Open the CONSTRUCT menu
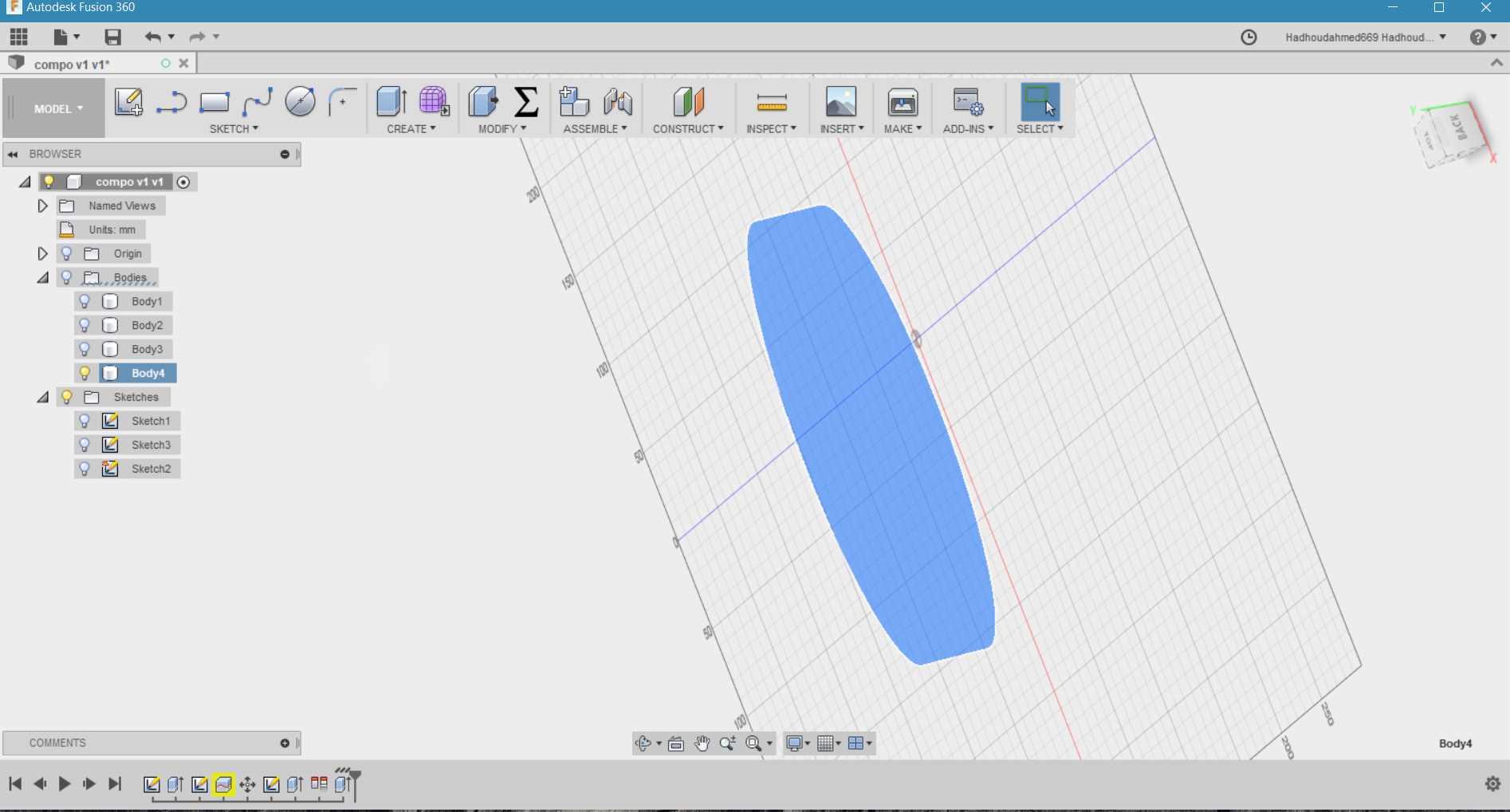 tap(688, 128)
